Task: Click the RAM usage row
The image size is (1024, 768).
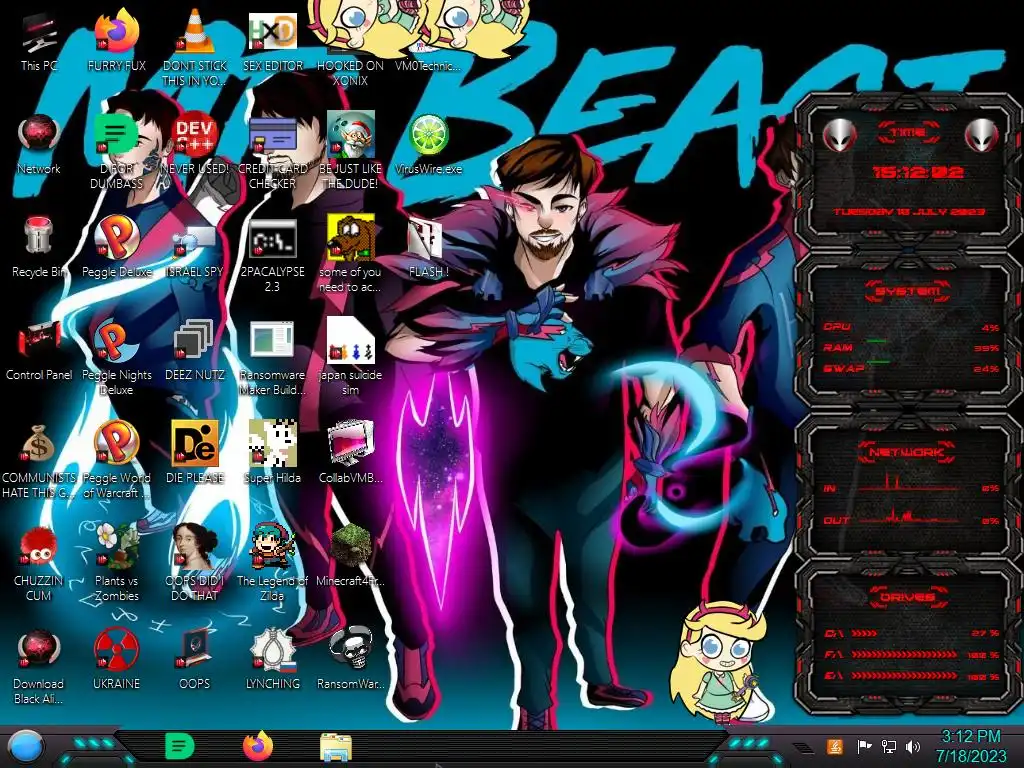Action: coord(912,347)
